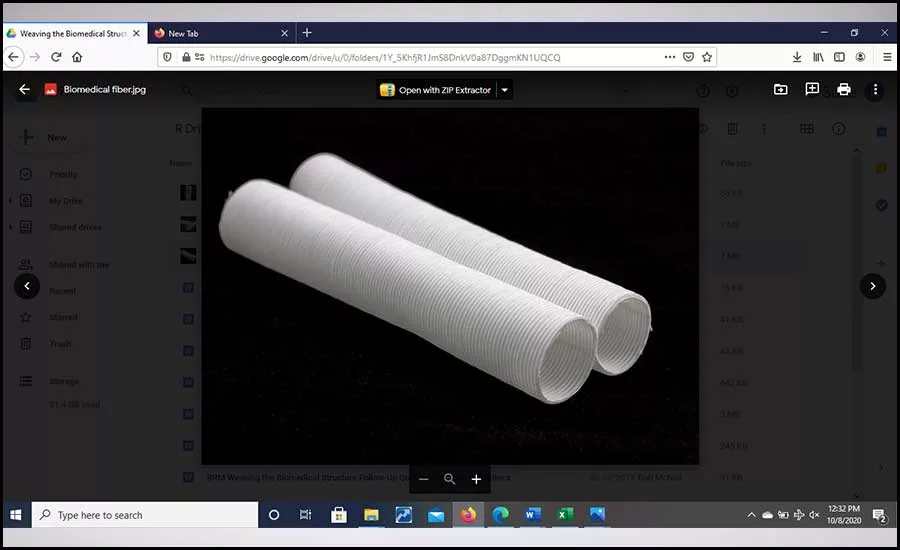The width and height of the screenshot is (900, 550).
Task: Zoom out of the image preview
Action: (x=424, y=479)
